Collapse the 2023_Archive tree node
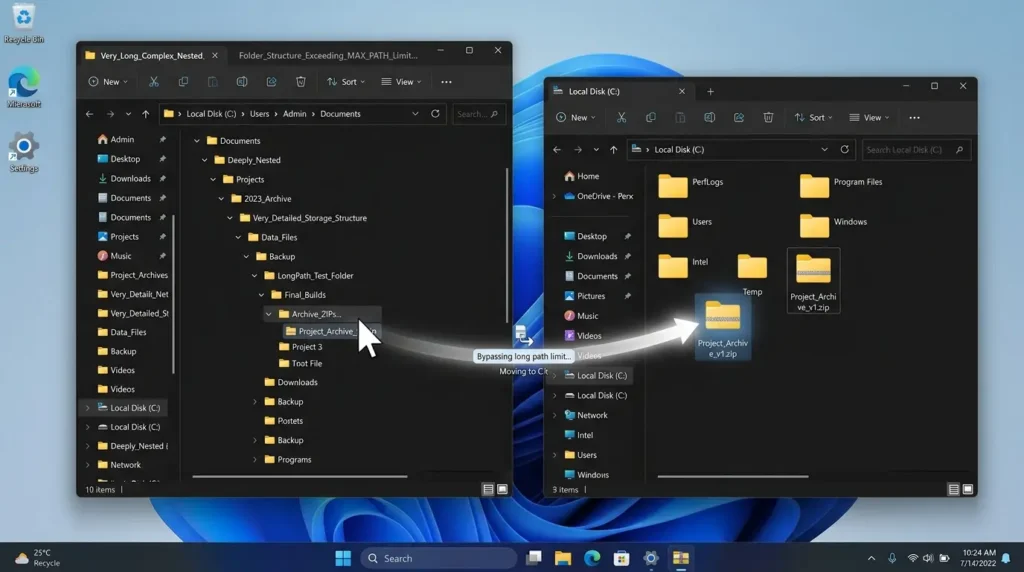1024x572 pixels. point(221,199)
